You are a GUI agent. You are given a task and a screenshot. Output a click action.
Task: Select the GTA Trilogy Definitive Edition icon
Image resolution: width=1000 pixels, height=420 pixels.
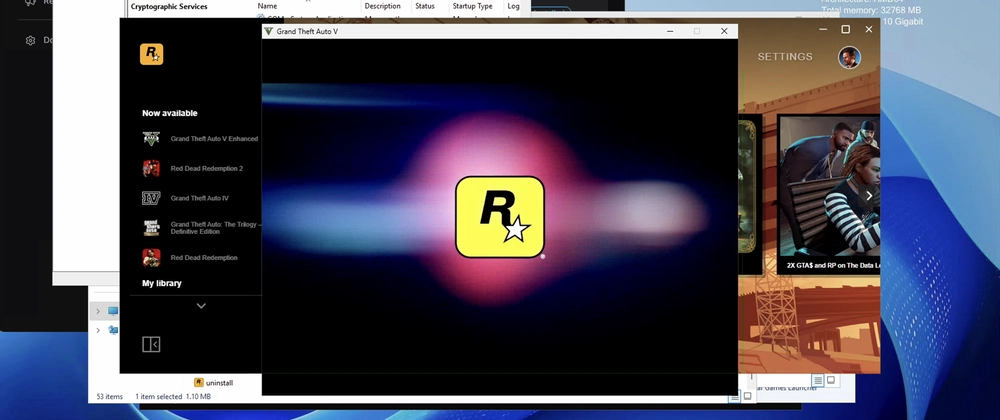click(151, 228)
